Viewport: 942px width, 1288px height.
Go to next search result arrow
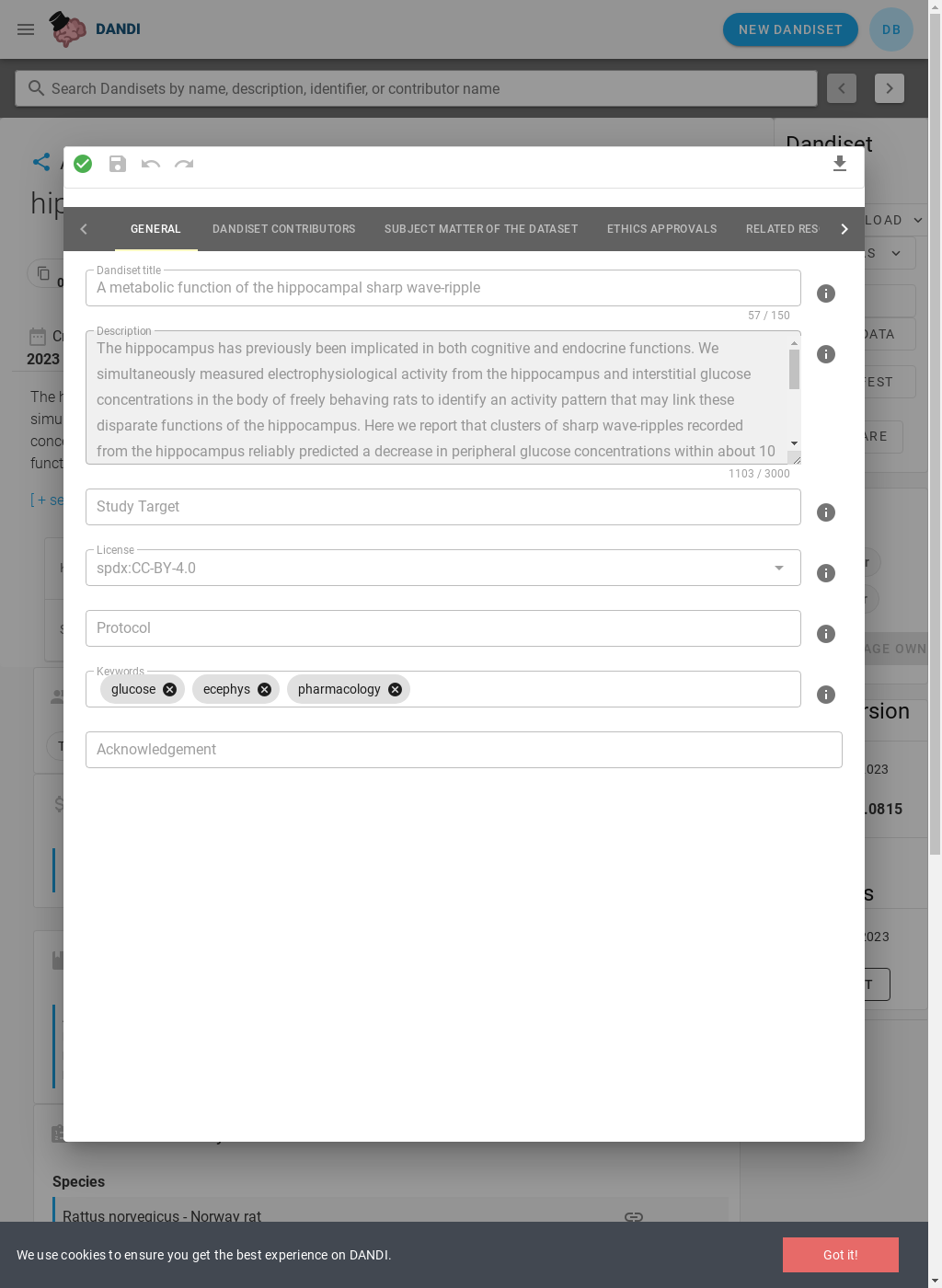click(x=889, y=88)
